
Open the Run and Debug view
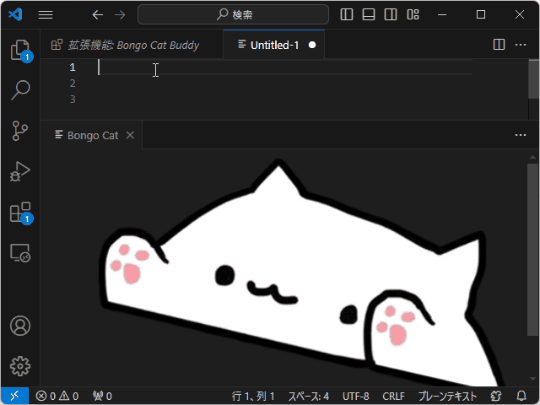point(21,171)
